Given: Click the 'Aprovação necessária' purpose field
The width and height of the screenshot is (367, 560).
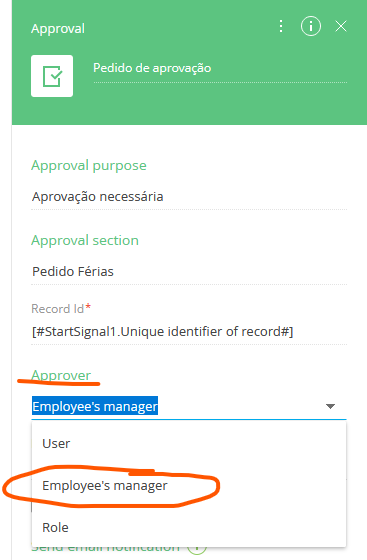Looking at the screenshot, I should (189, 197).
